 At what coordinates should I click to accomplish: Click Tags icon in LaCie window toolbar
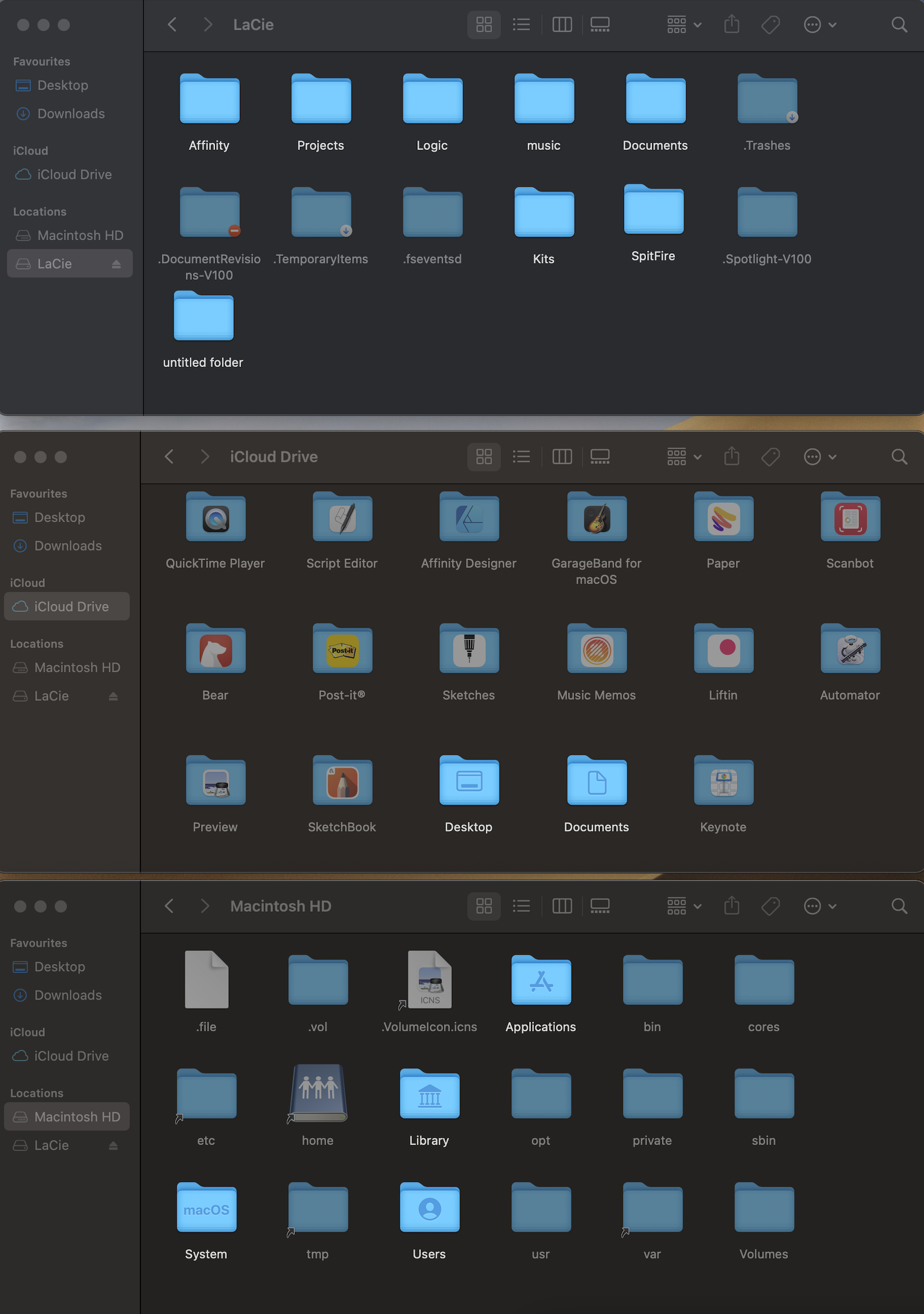click(x=771, y=24)
